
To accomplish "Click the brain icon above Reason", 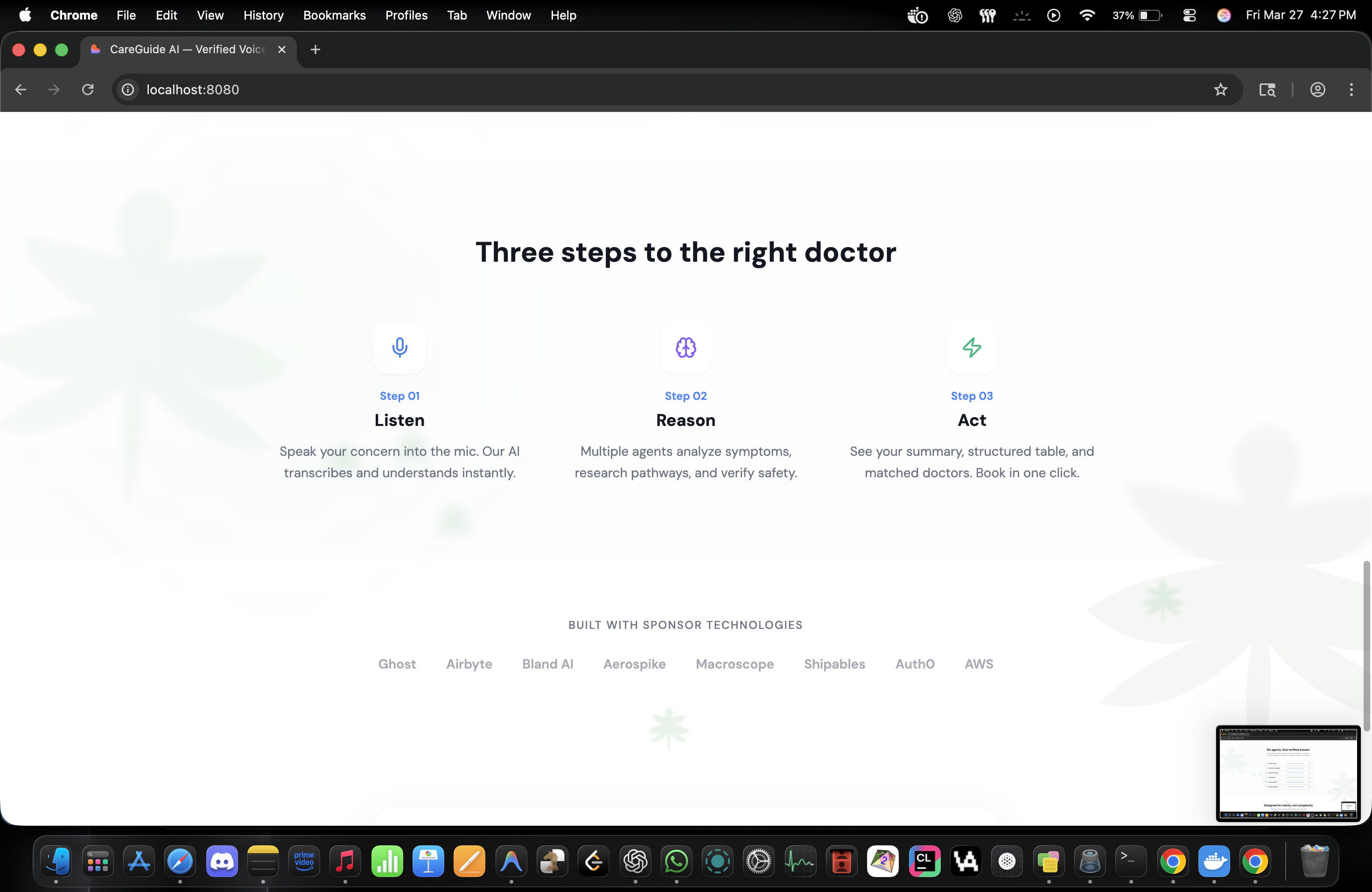I will coord(686,348).
